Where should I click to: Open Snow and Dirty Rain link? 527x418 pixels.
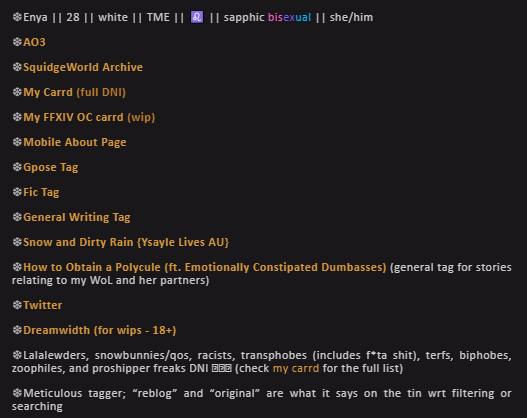[126, 242]
